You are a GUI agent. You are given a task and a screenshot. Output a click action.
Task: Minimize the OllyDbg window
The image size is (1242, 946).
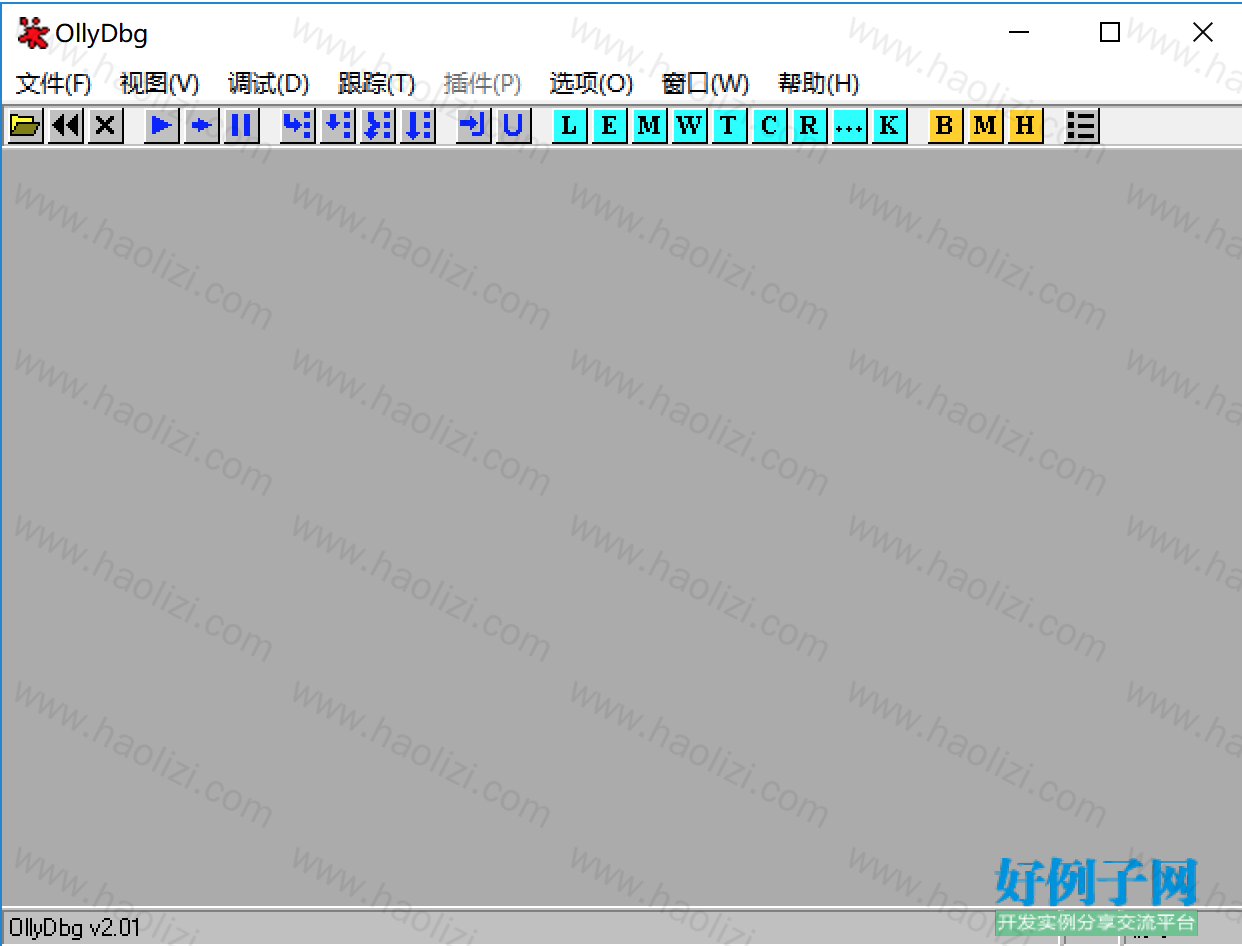[x=1019, y=33]
